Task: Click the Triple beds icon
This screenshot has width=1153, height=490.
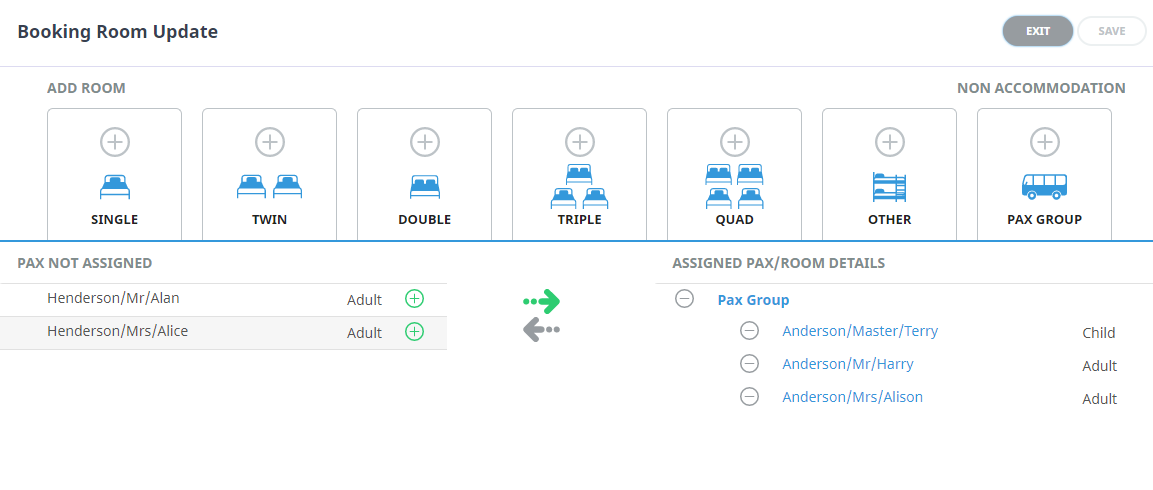Action: pos(579,187)
